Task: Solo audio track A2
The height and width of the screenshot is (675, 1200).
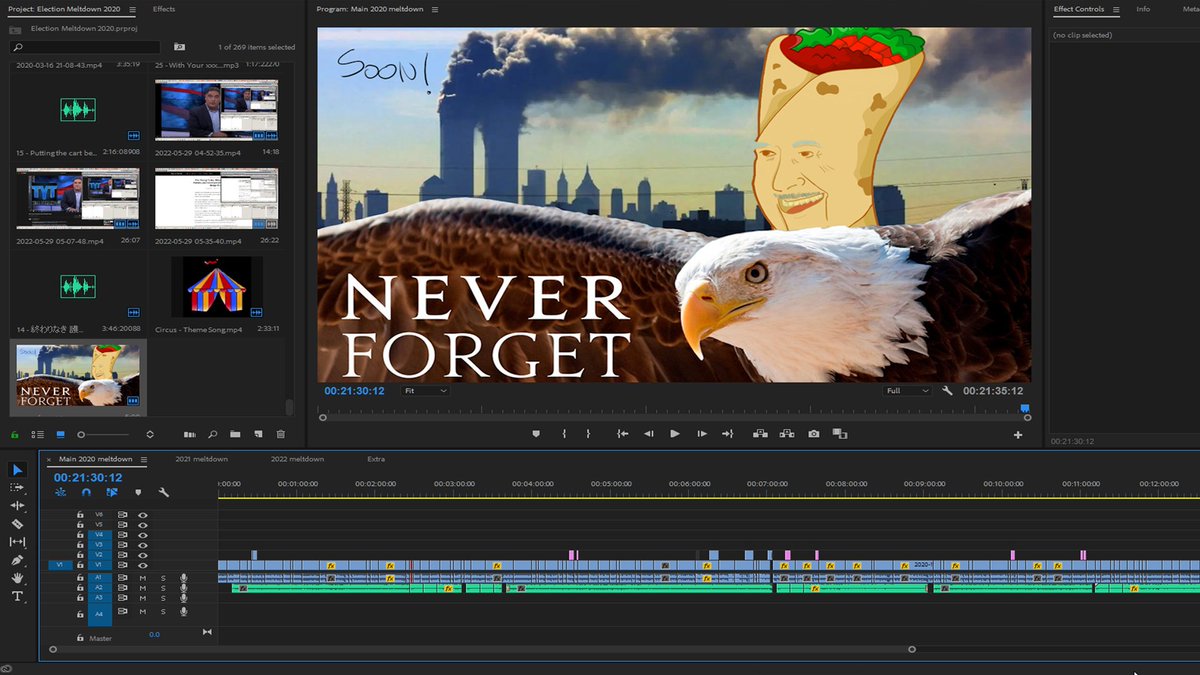Action: pyautogui.click(x=163, y=588)
